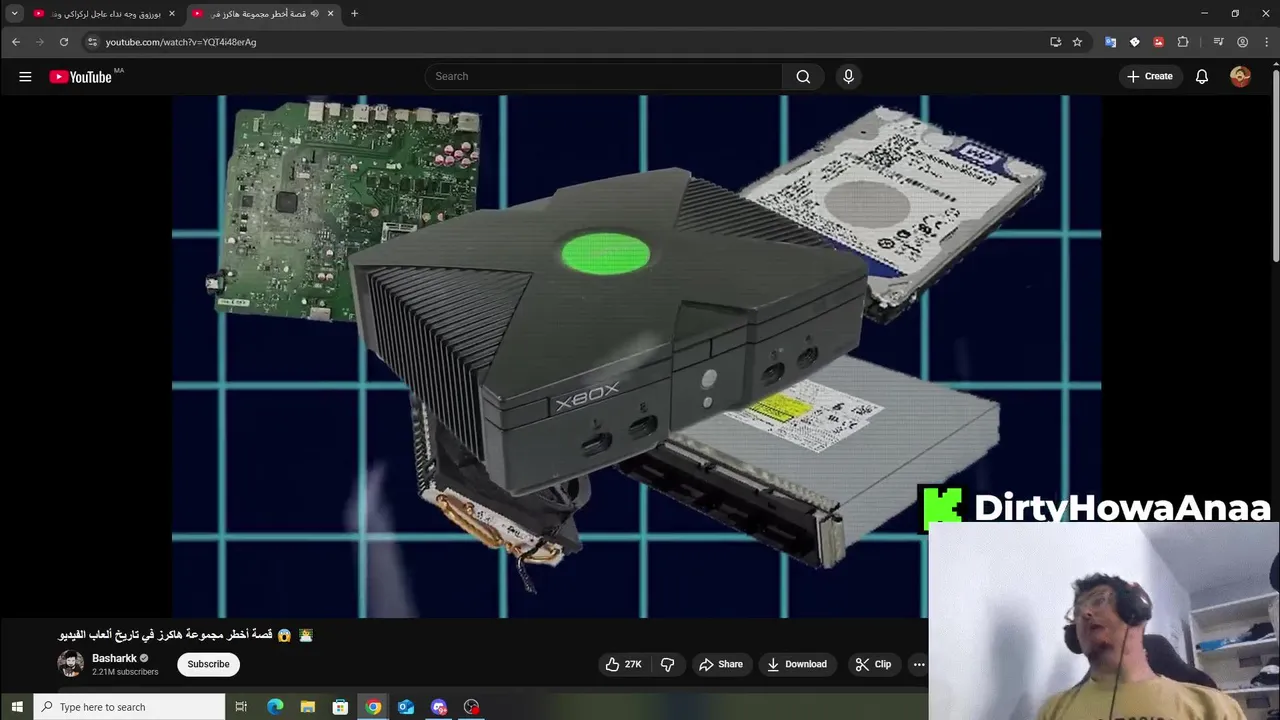
Task: Click the red extension icon in toolbar
Action: [1158, 42]
